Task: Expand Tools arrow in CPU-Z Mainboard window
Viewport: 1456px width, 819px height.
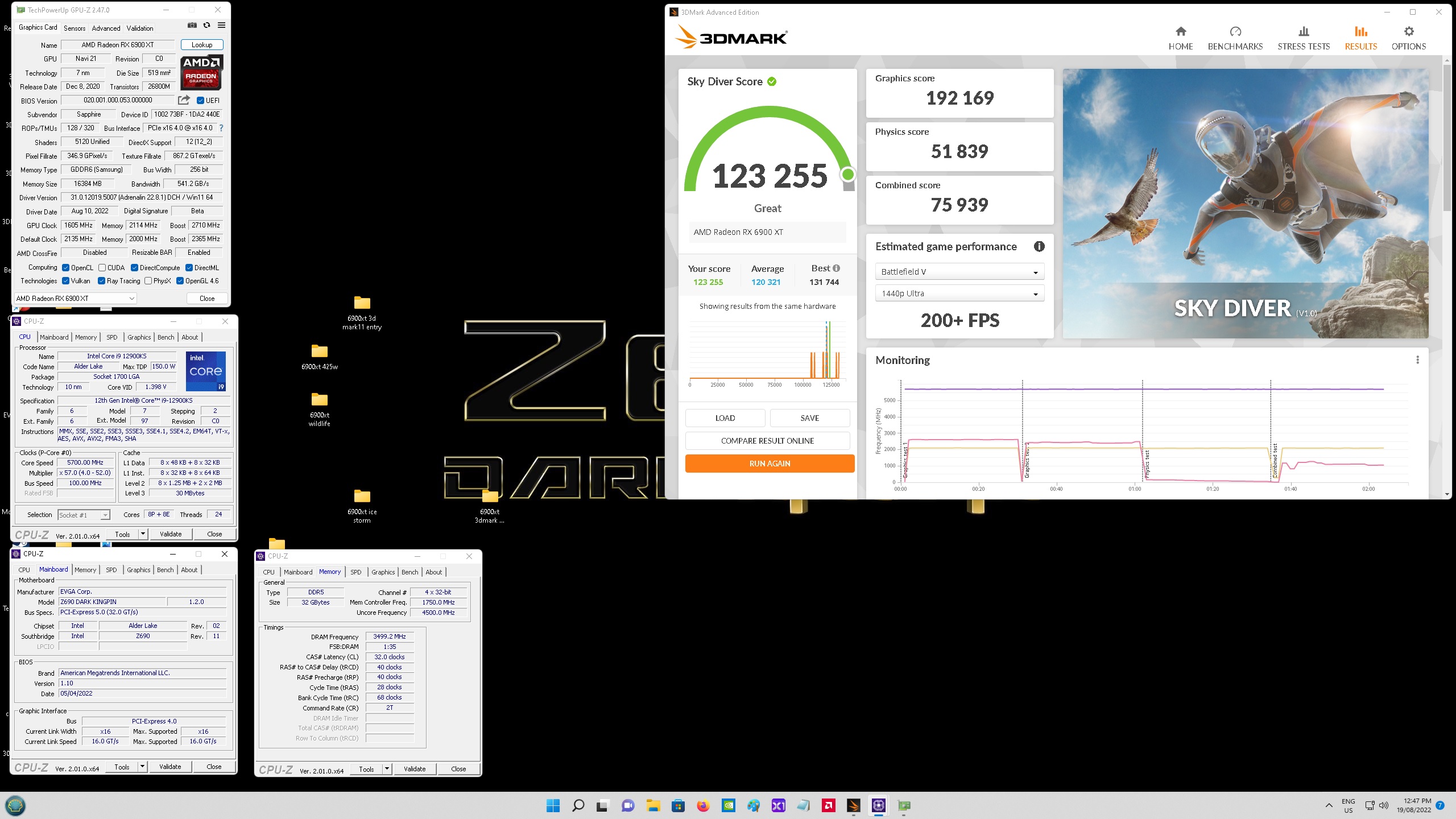Action: pos(142,767)
